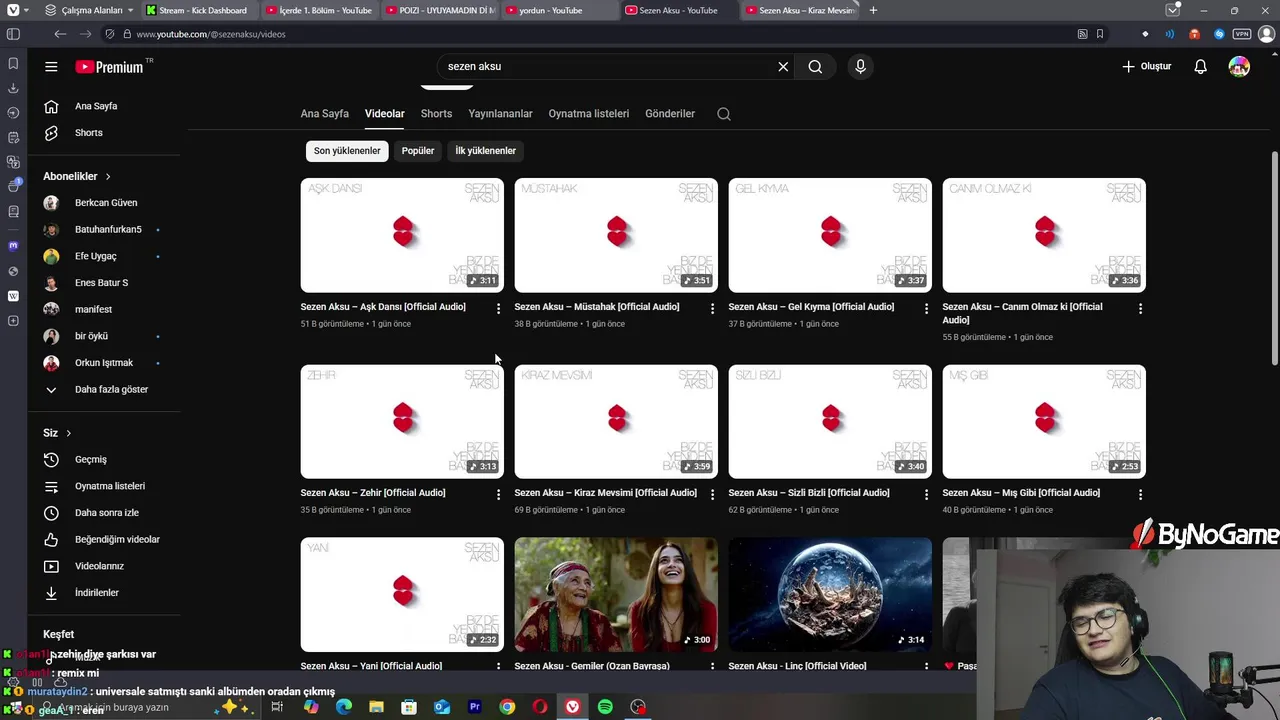The height and width of the screenshot is (720, 1280).
Task: Expand the Siz section chevron
Action: 69,434
